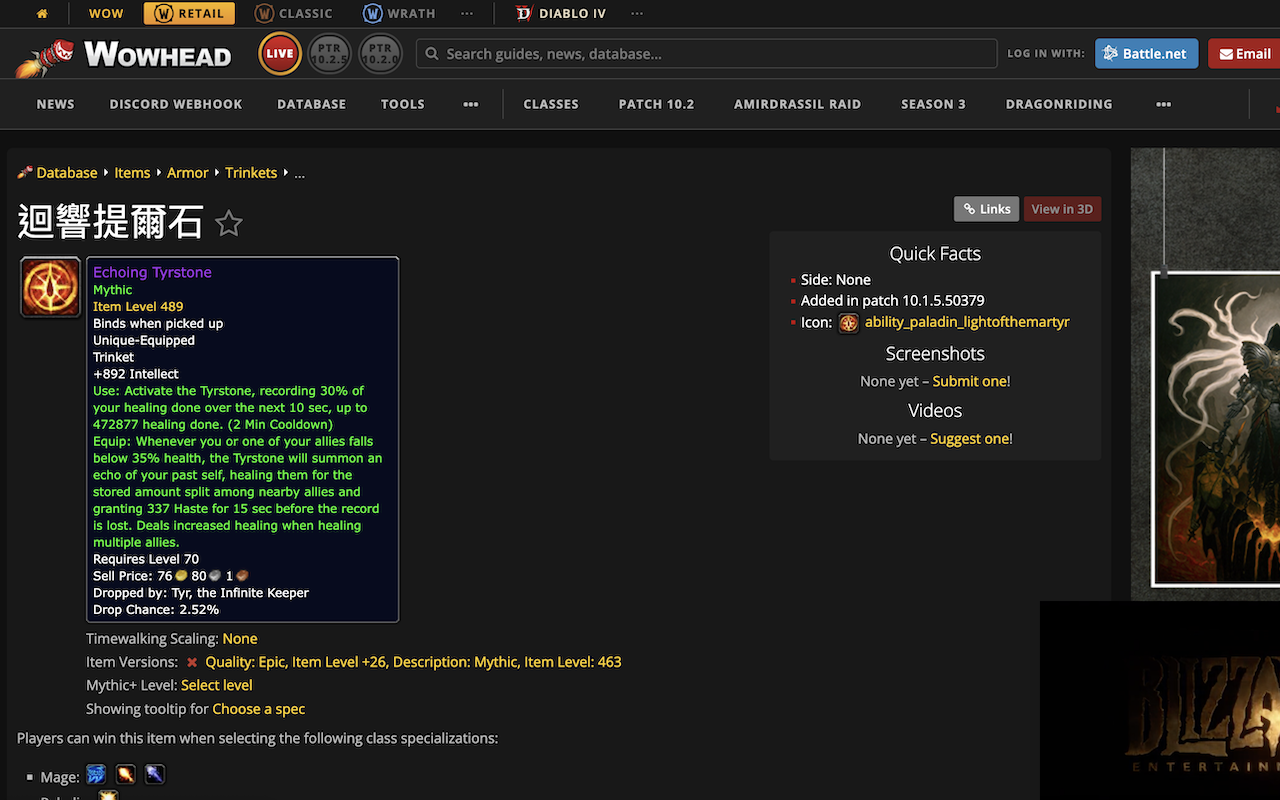
Task: Click the Wrath emblem icon
Action: pyautogui.click(x=372, y=14)
